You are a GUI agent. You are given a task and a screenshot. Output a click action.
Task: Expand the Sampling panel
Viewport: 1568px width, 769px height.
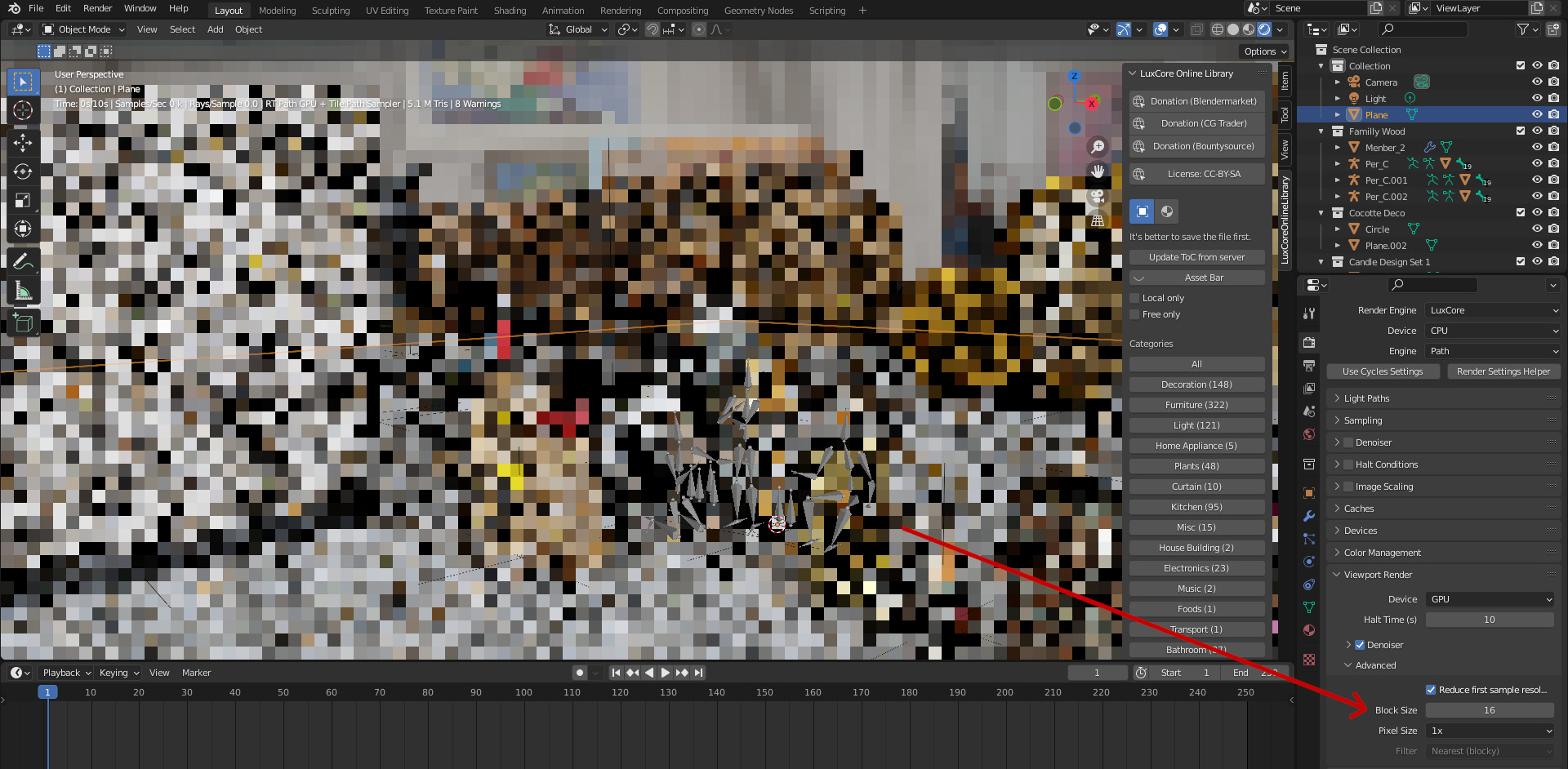coord(1363,420)
